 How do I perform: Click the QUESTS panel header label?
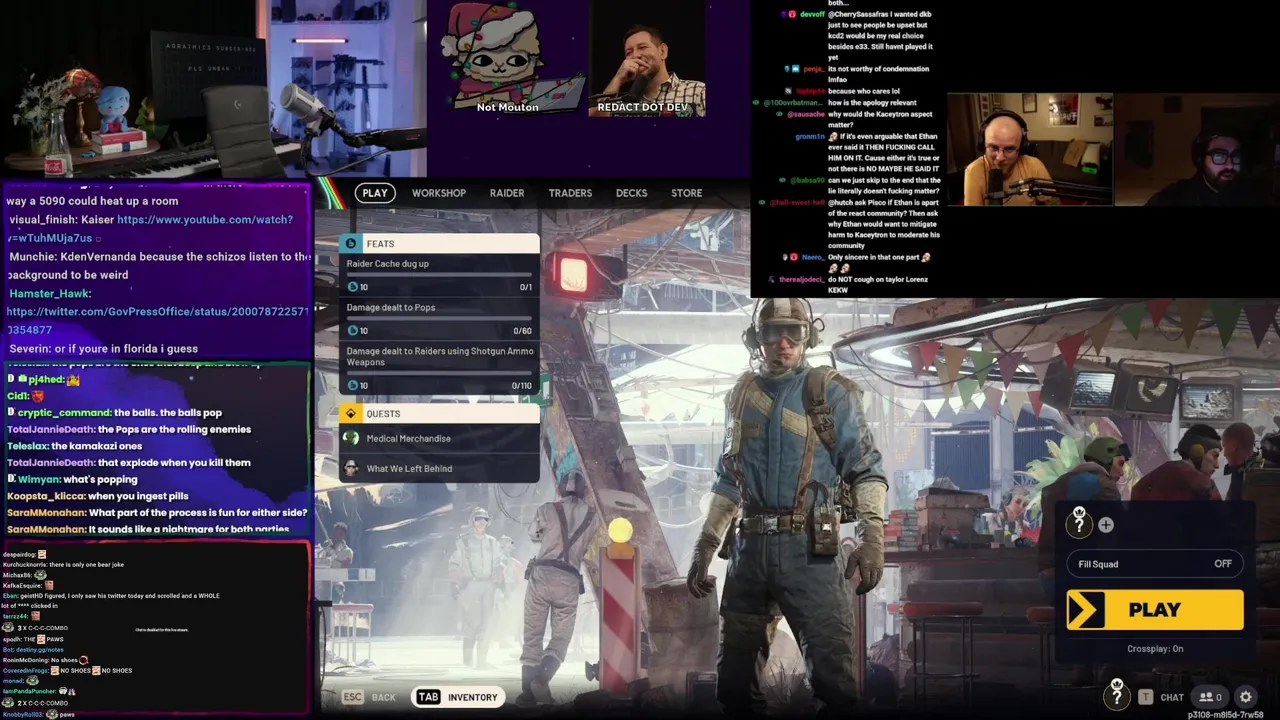point(383,414)
